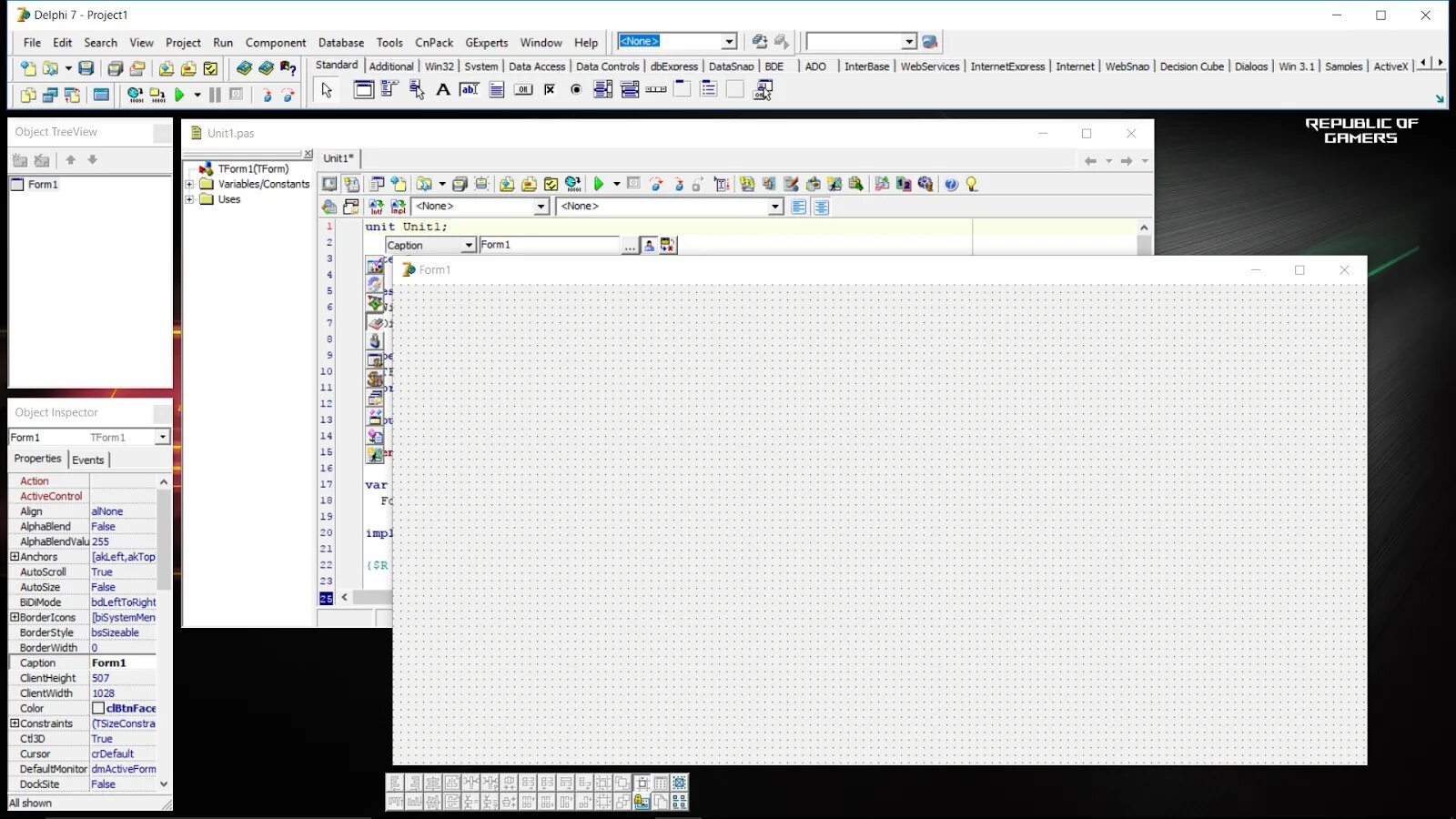Viewport: 1456px width, 819px height.
Task: Pick the Panel component in the palette
Action: tap(735, 89)
